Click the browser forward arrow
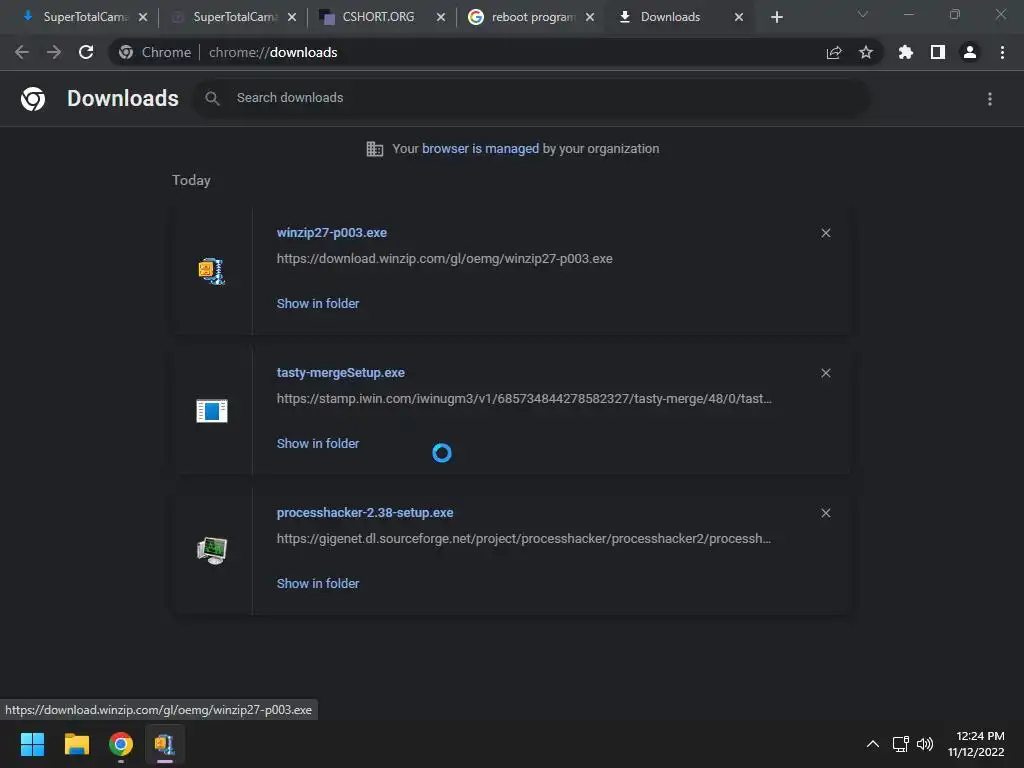This screenshot has height=768, width=1024. point(54,52)
